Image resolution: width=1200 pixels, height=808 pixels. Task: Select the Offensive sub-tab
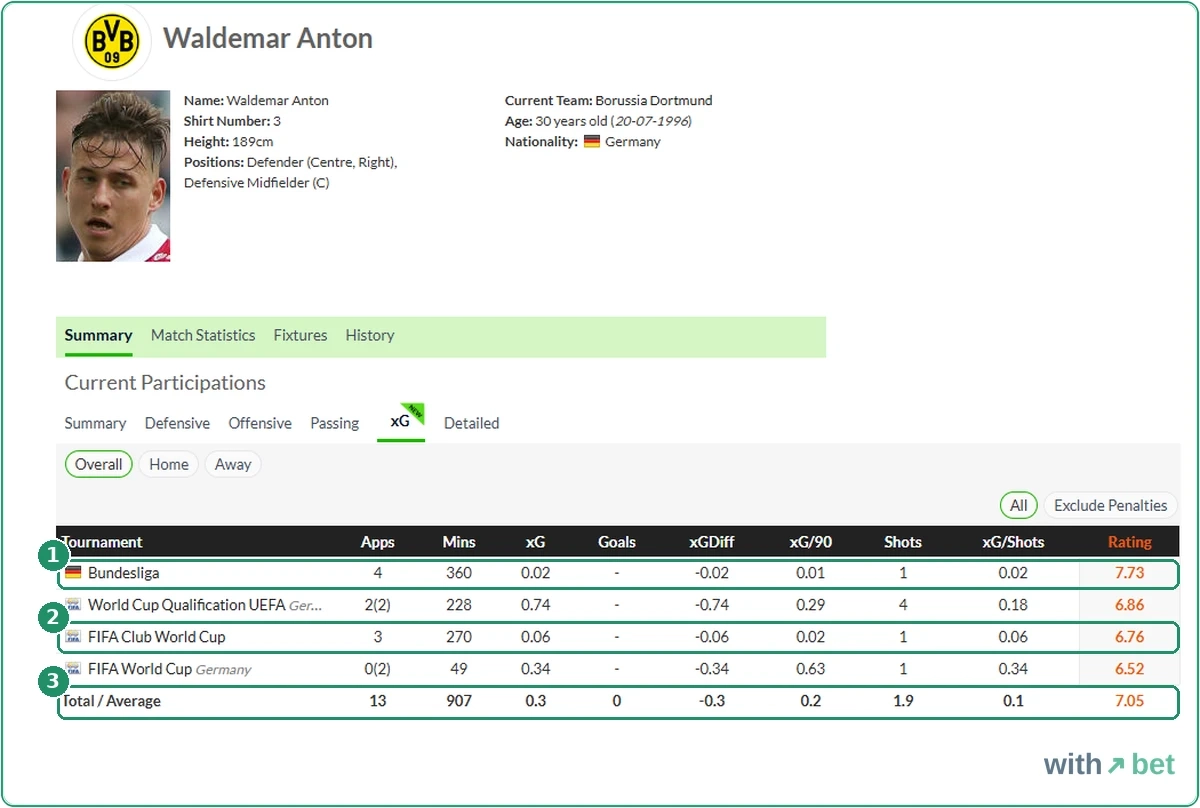click(x=260, y=423)
